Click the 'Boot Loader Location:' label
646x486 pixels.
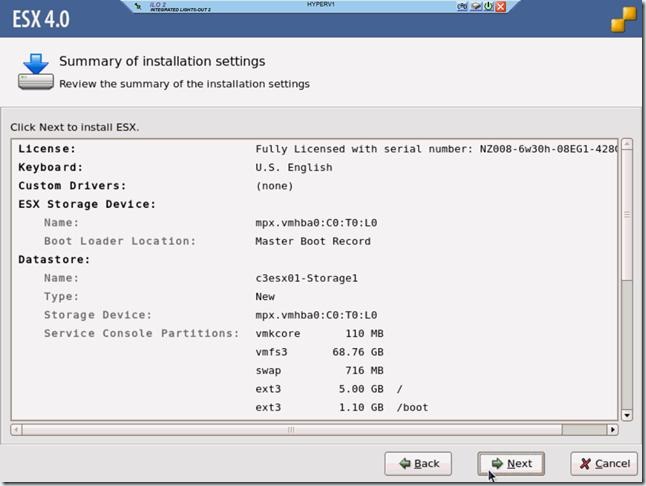coord(120,241)
